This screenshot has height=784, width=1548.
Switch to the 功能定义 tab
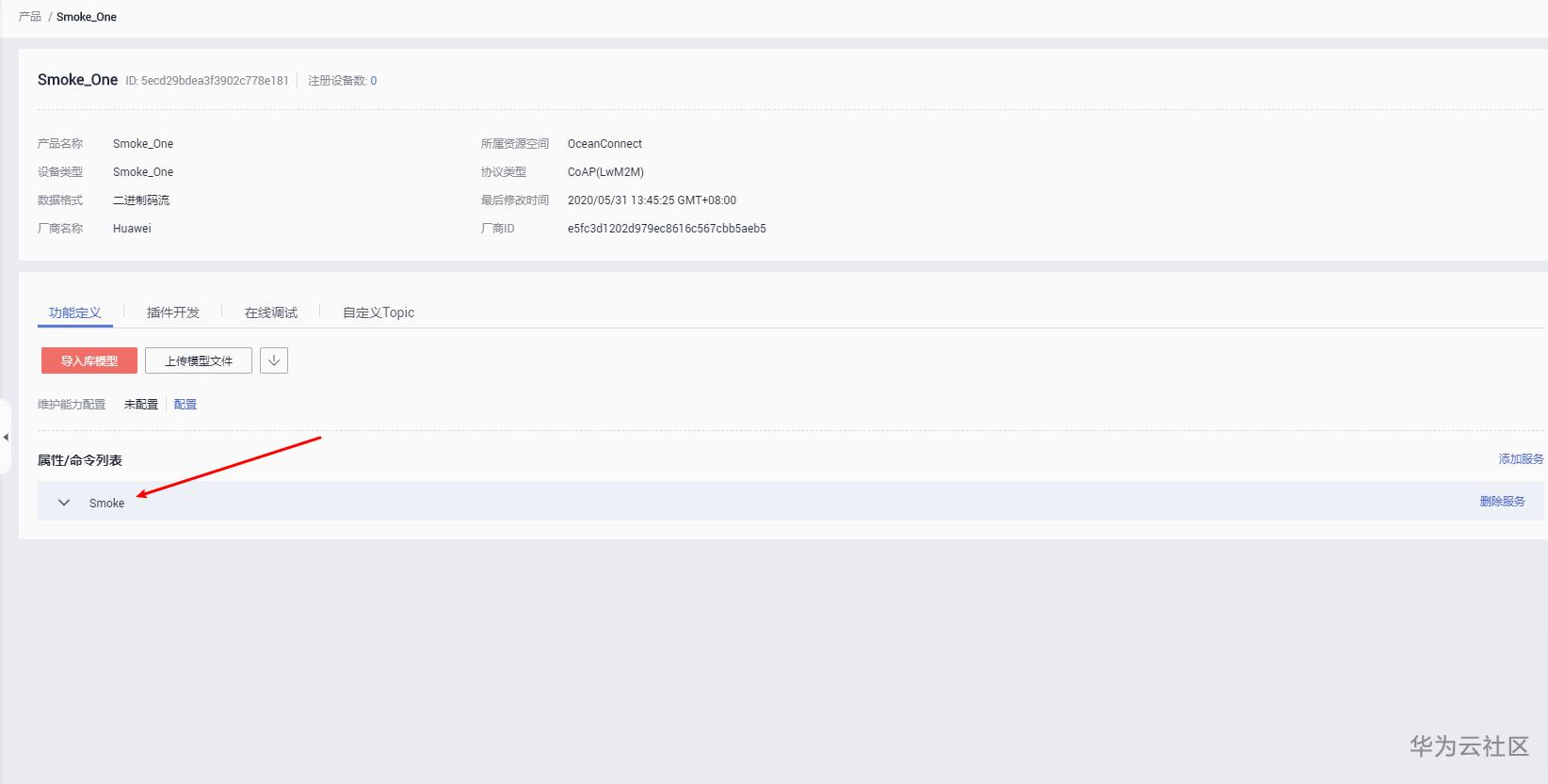click(x=75, y=312)
